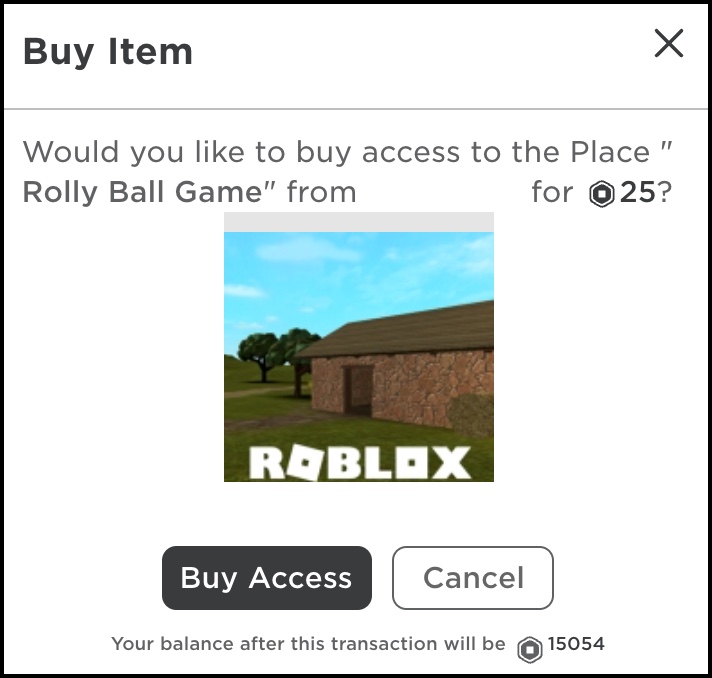Screen dimensions: 712x678
Task: Click the stone building doorway in thumbnail
Action: click(x=358, y=389)
